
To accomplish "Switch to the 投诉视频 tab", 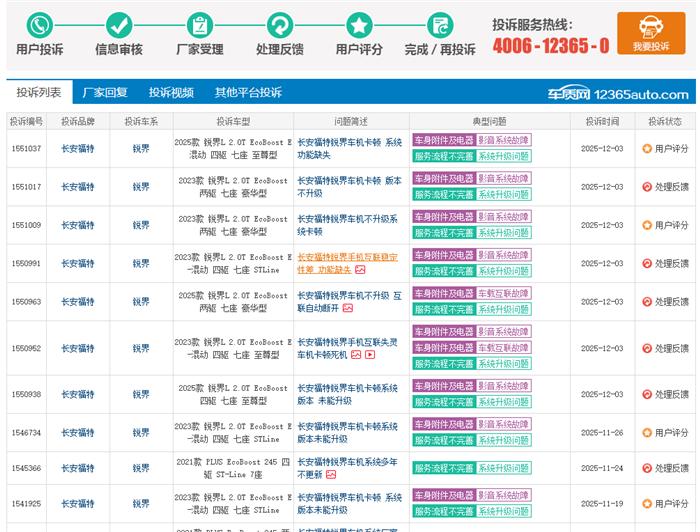I will [x=171, y=93].
